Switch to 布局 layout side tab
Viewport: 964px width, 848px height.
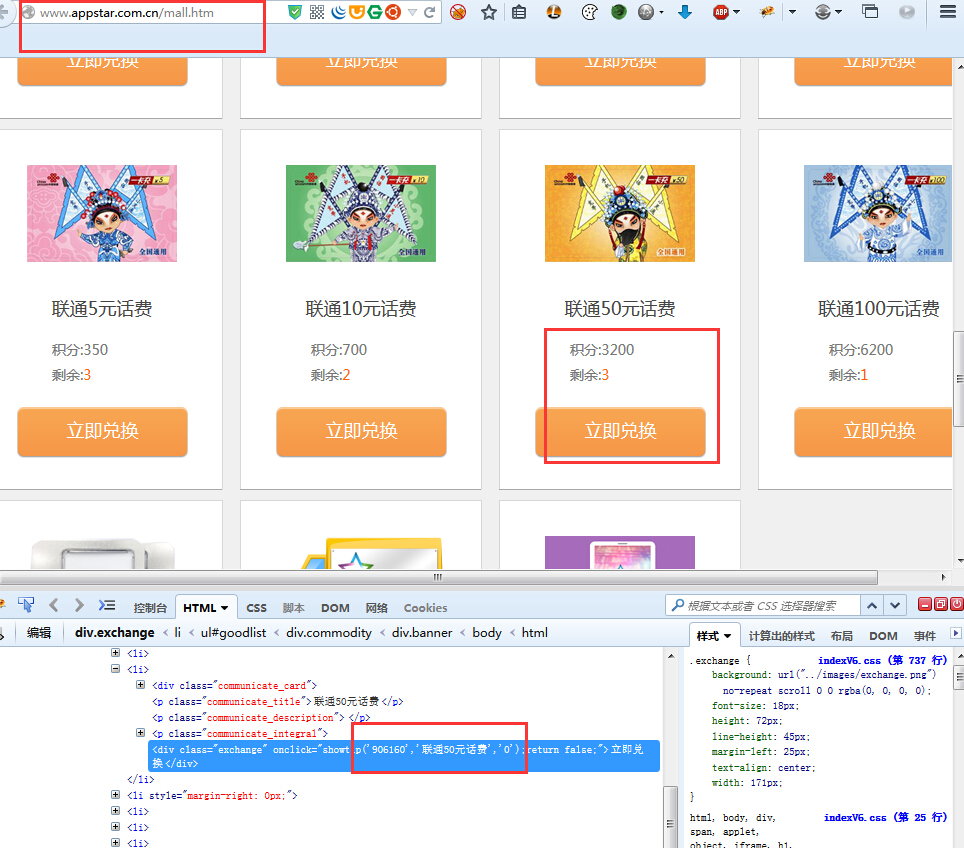(842, 636)
